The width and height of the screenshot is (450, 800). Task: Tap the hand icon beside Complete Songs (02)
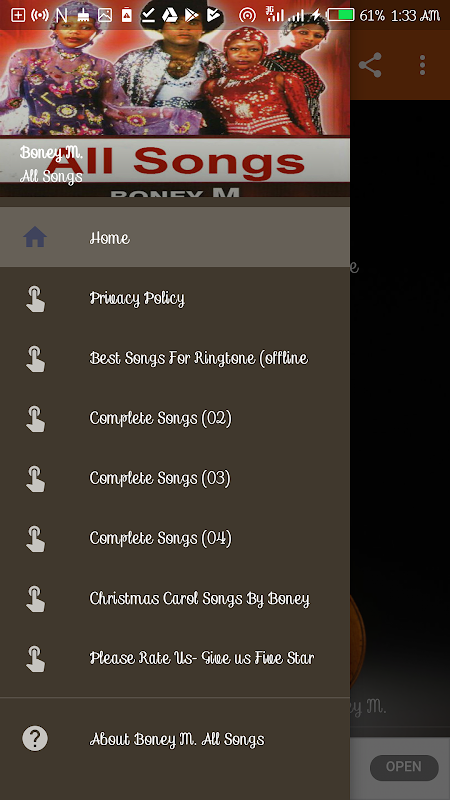pos(35,418)
